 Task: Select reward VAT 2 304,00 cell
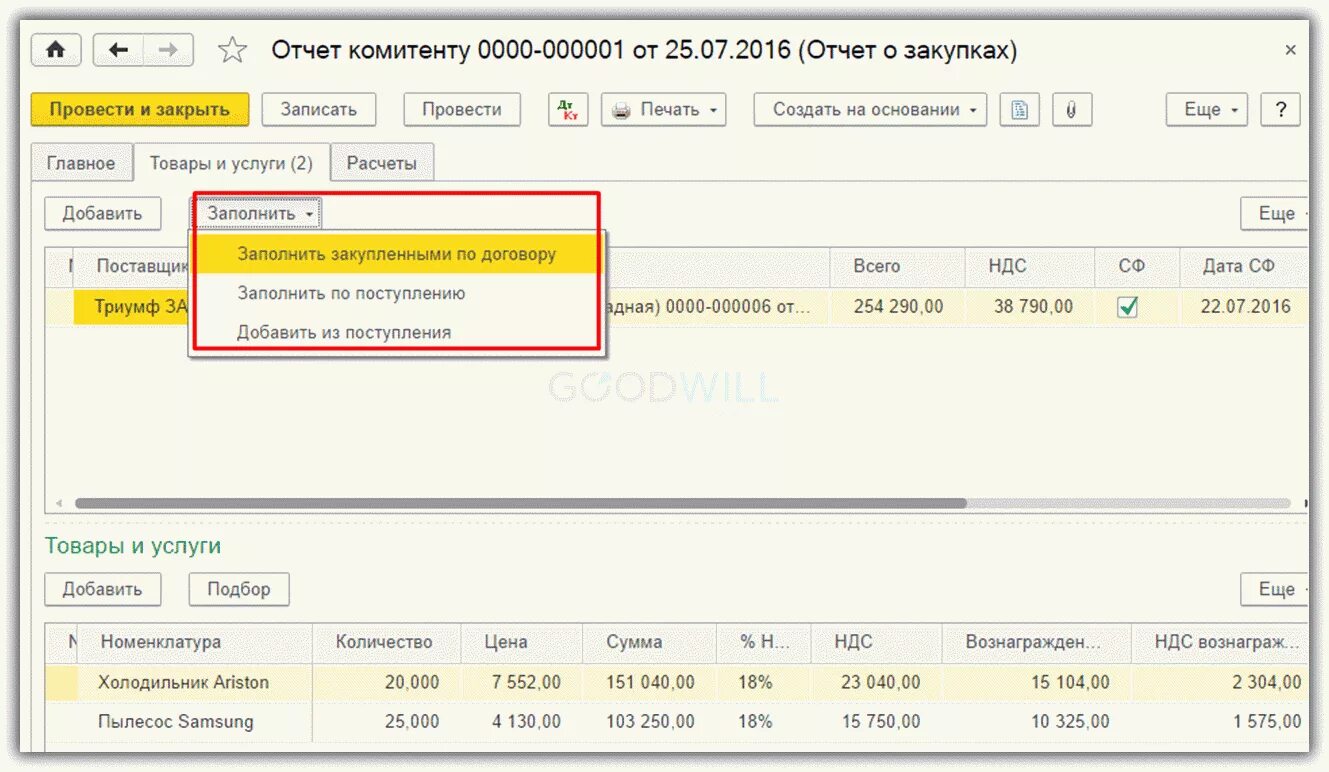[1220, 683]
